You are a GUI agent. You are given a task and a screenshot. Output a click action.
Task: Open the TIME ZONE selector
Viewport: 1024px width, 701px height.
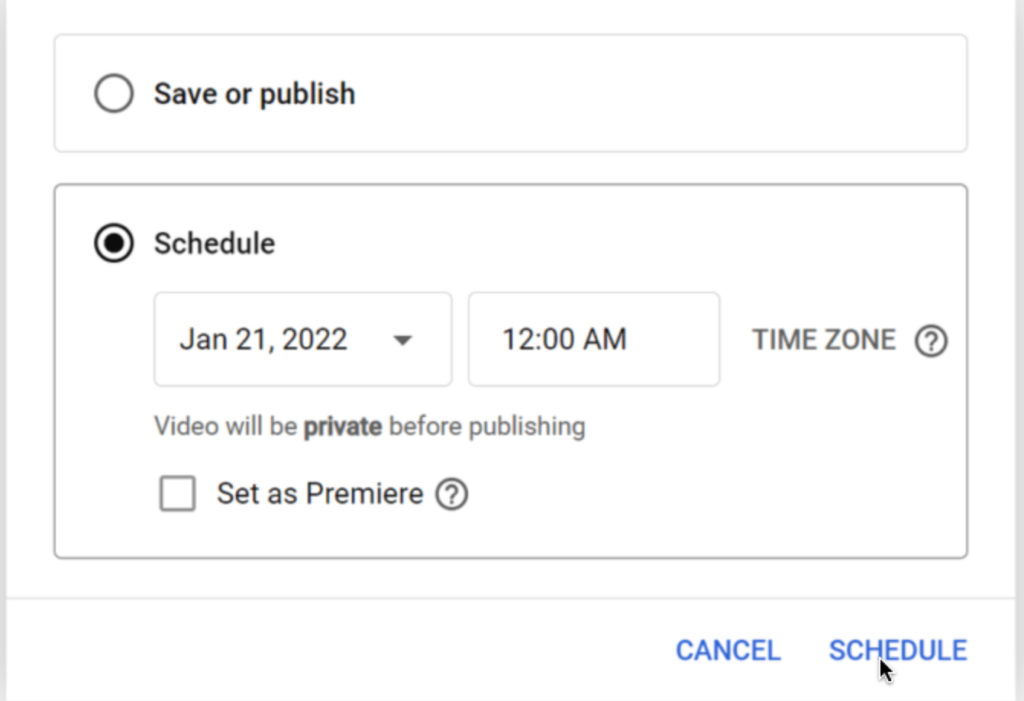[824, 340]
